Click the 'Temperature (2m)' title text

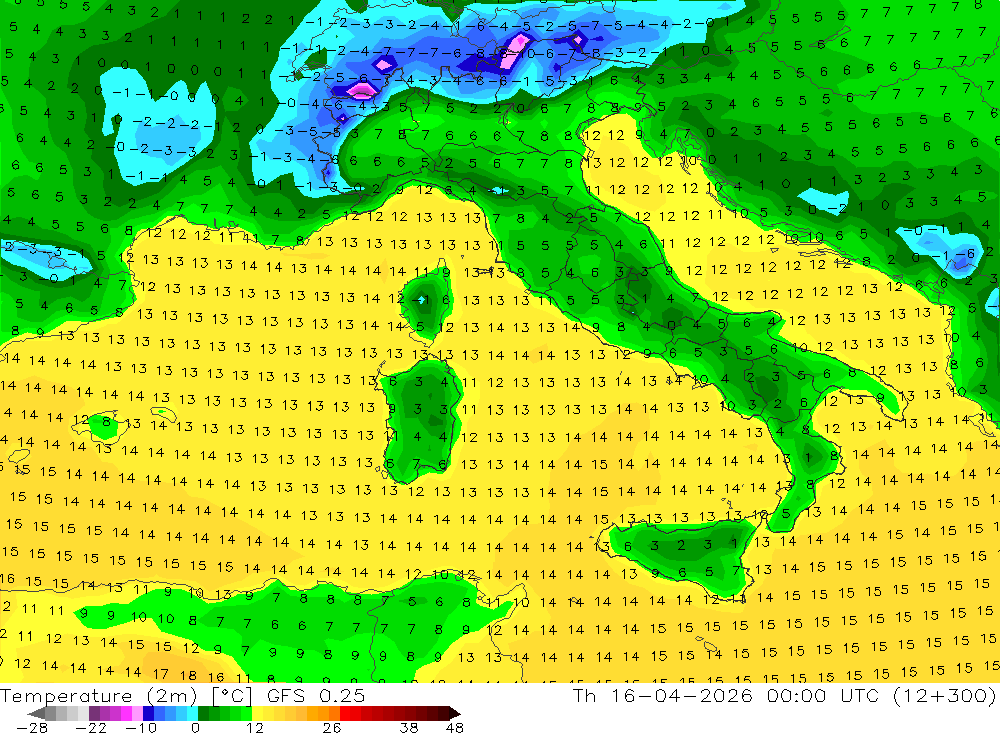(99, 696)
